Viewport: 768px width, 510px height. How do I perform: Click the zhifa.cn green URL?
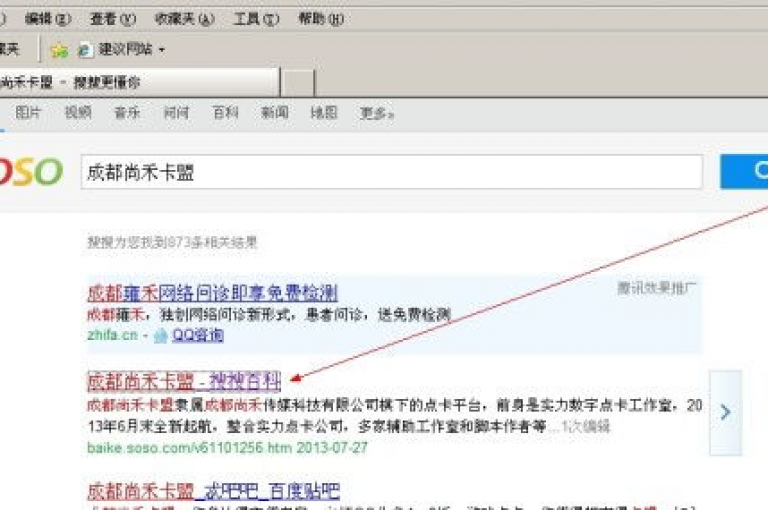tap(112, 335)
